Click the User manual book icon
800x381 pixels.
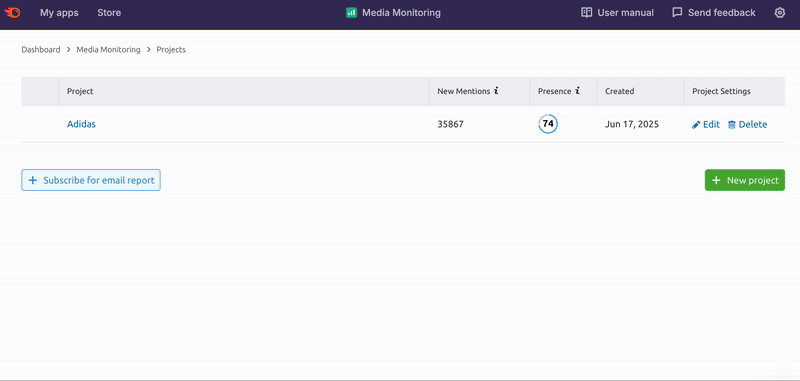pos(587,13)
